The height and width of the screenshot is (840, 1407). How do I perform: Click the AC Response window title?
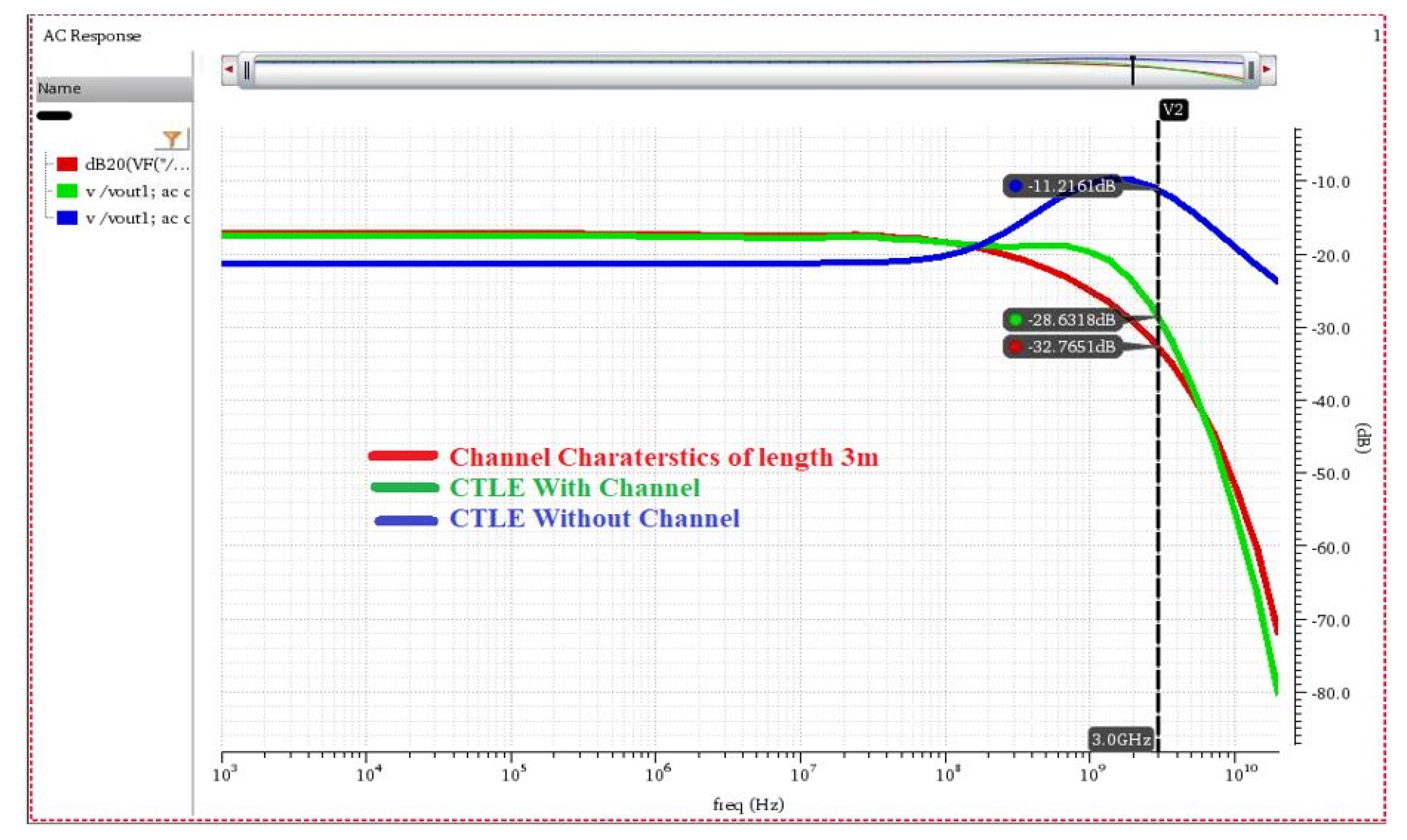click(x=92, y=36)
